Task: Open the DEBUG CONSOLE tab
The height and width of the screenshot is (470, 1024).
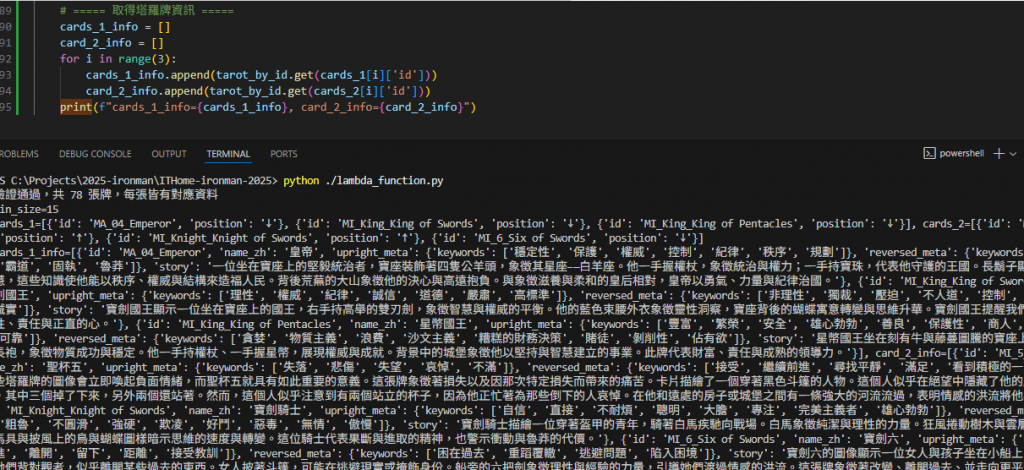Action: [95, 154]
